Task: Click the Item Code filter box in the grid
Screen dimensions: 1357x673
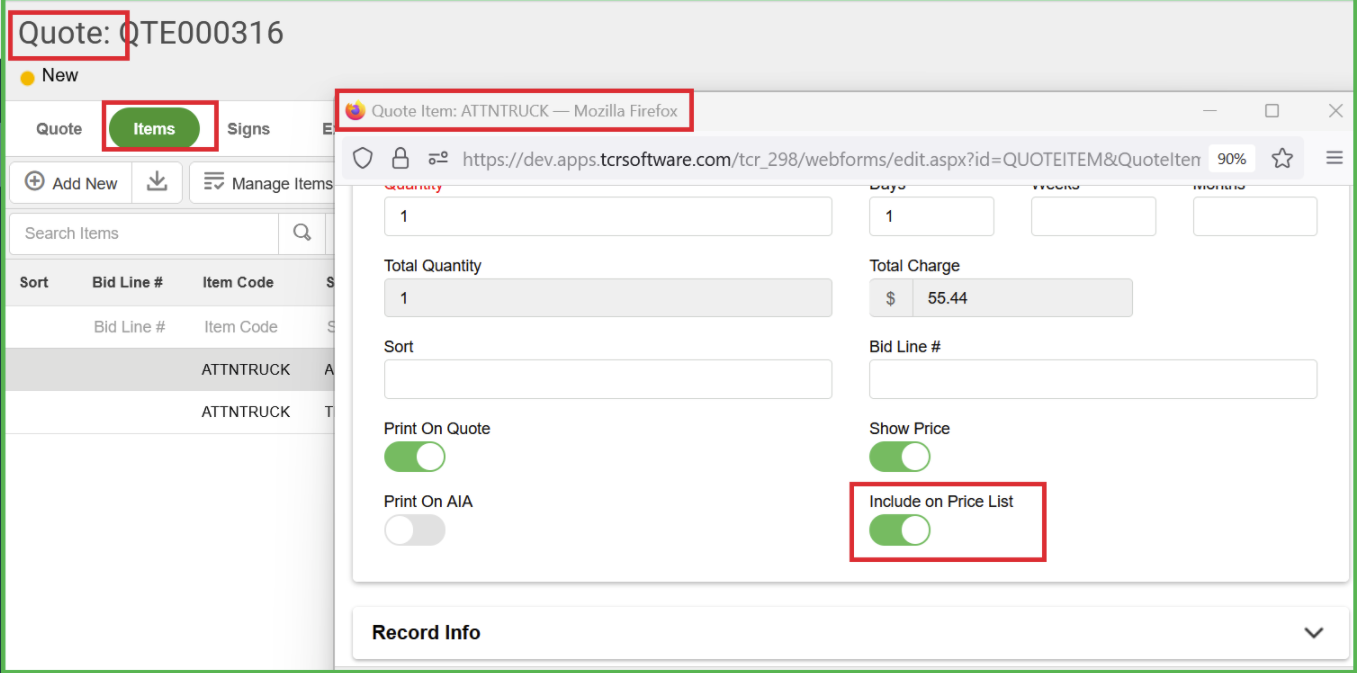Action: 241,327
